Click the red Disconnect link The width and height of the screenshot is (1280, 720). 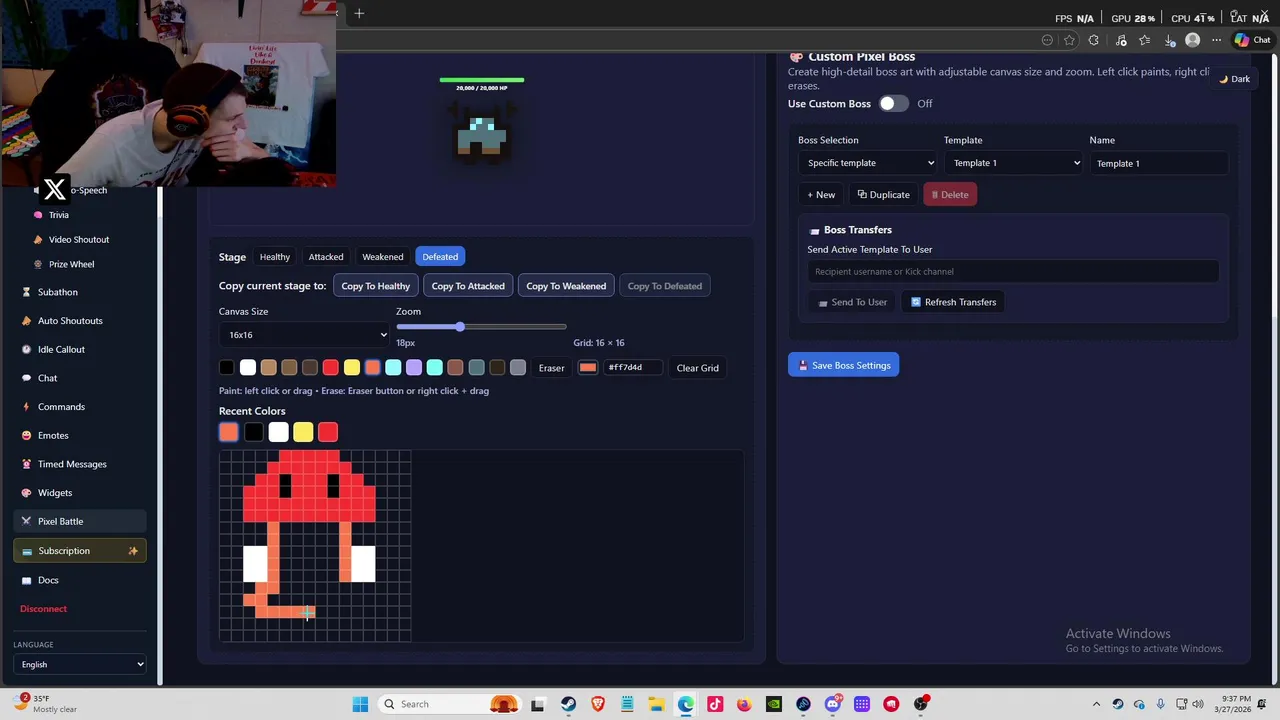click(43, 609)
